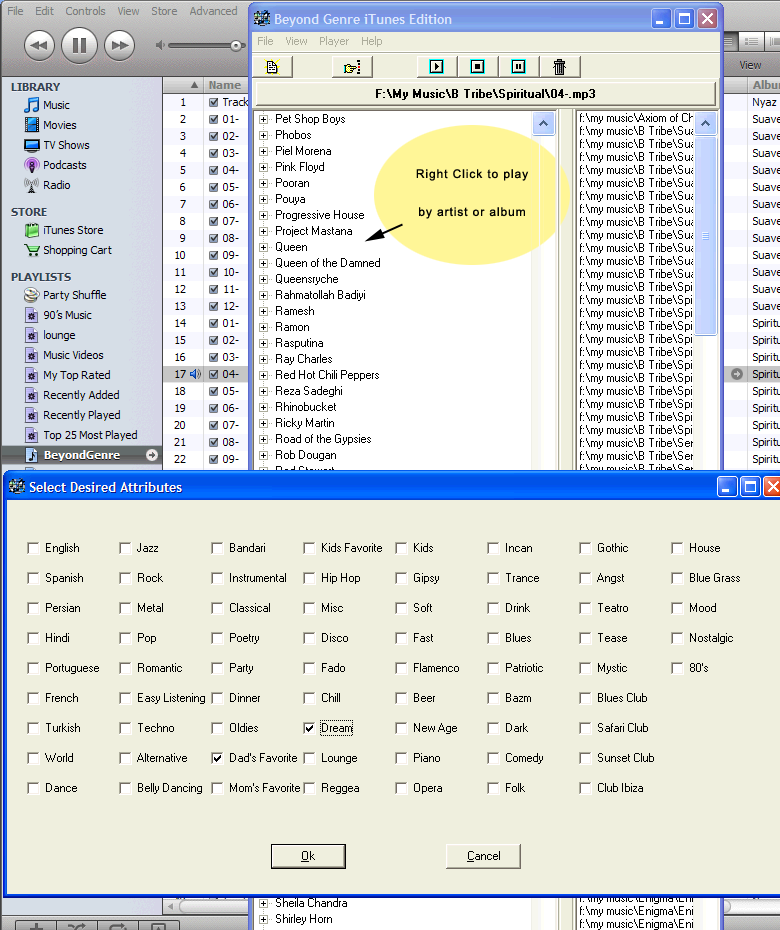Expand the Sheila Chandra node
The image size is (780, 930).
pos(263,903)
